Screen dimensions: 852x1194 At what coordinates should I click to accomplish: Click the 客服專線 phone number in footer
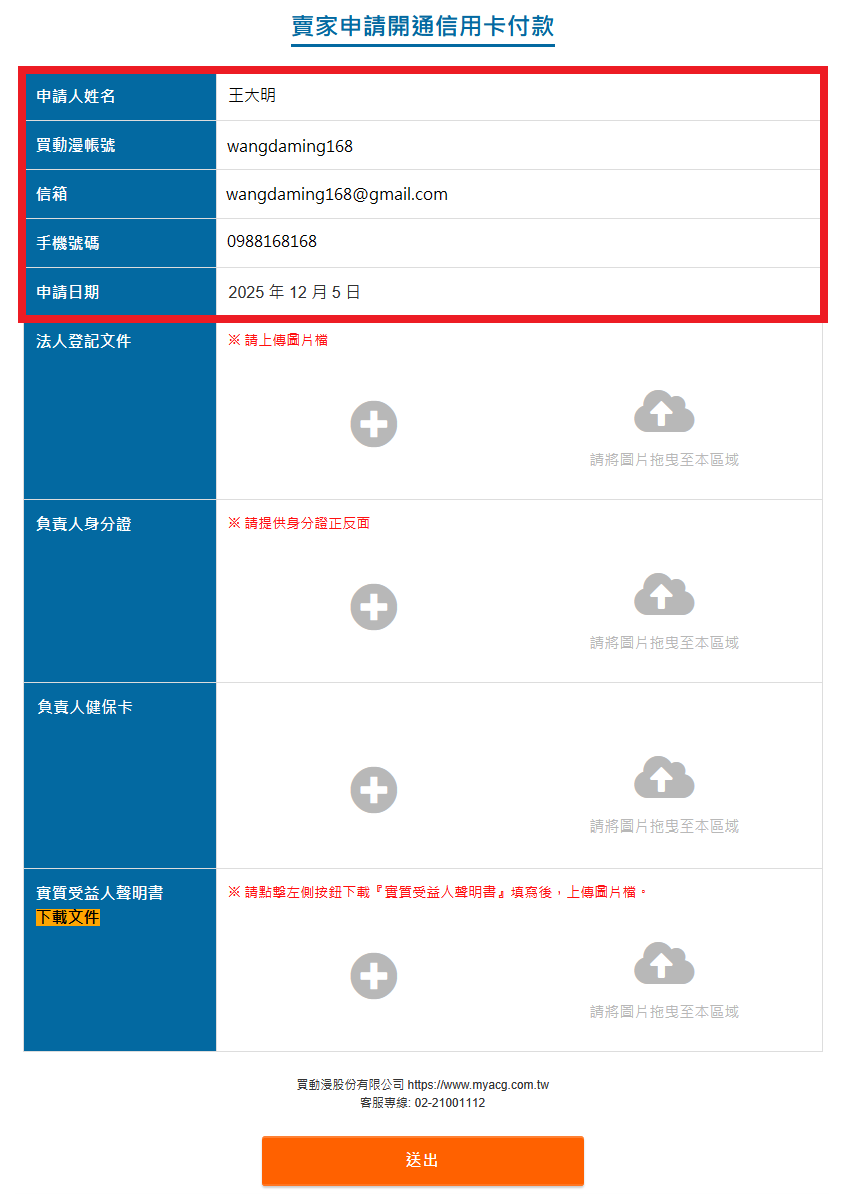(x=449, y=1102)
